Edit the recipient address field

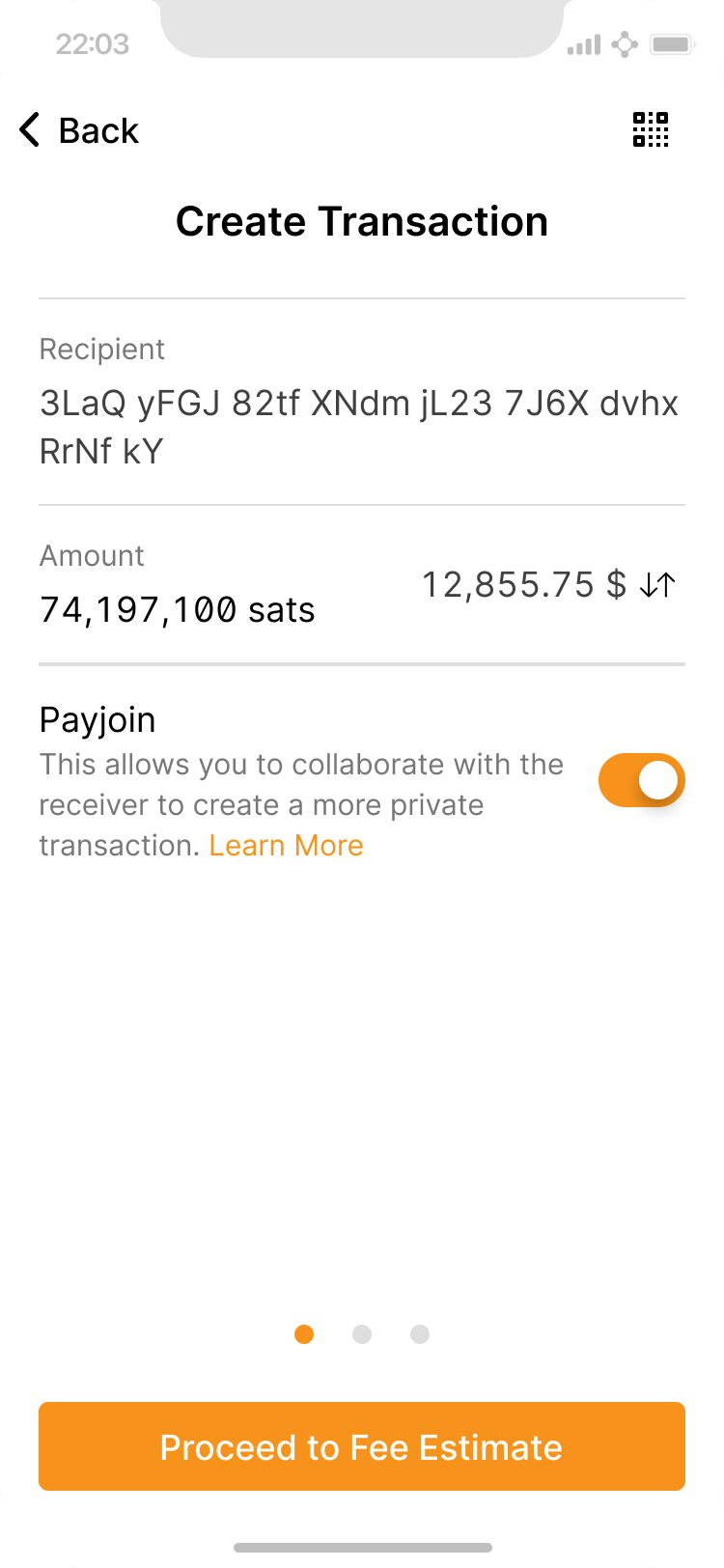pos(359,427)
